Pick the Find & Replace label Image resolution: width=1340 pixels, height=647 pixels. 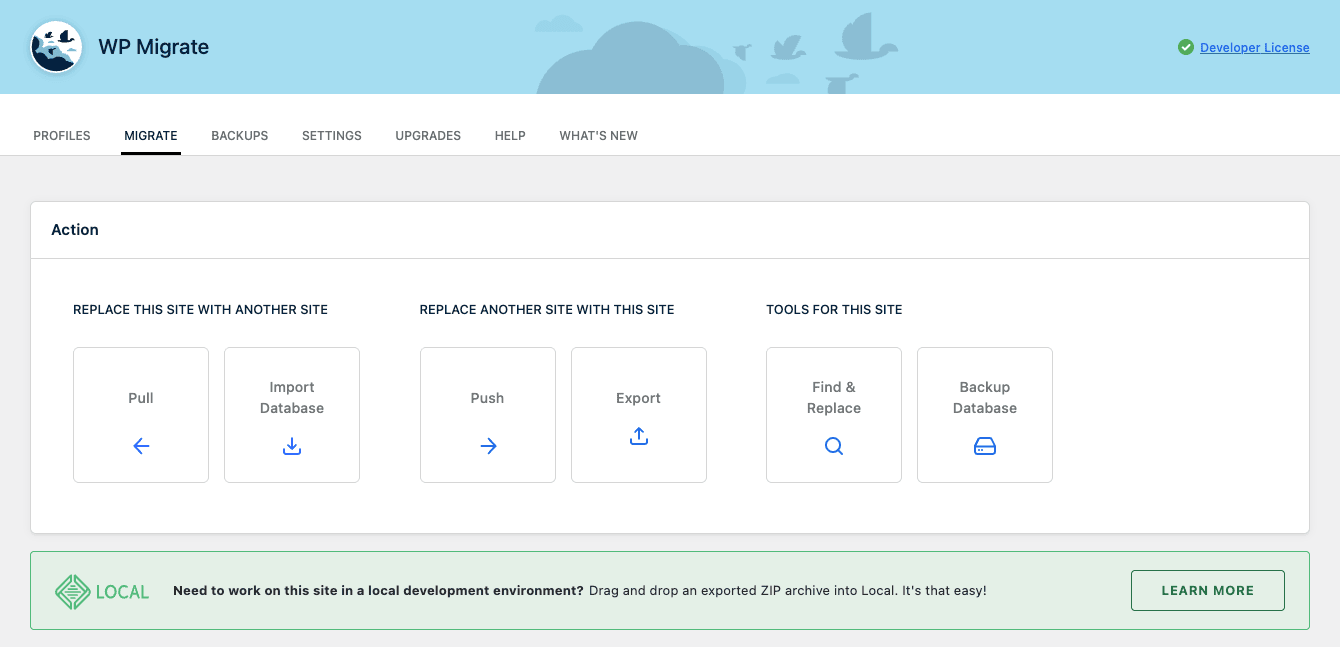coord(834,398)
